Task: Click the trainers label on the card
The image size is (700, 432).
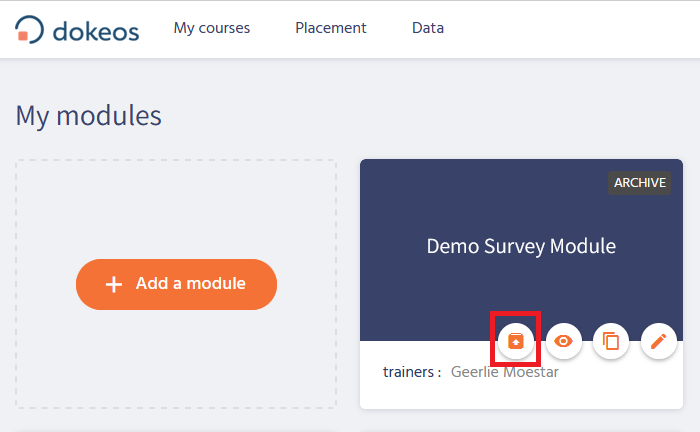Action: pyautogui.click(x=411, y=372)
